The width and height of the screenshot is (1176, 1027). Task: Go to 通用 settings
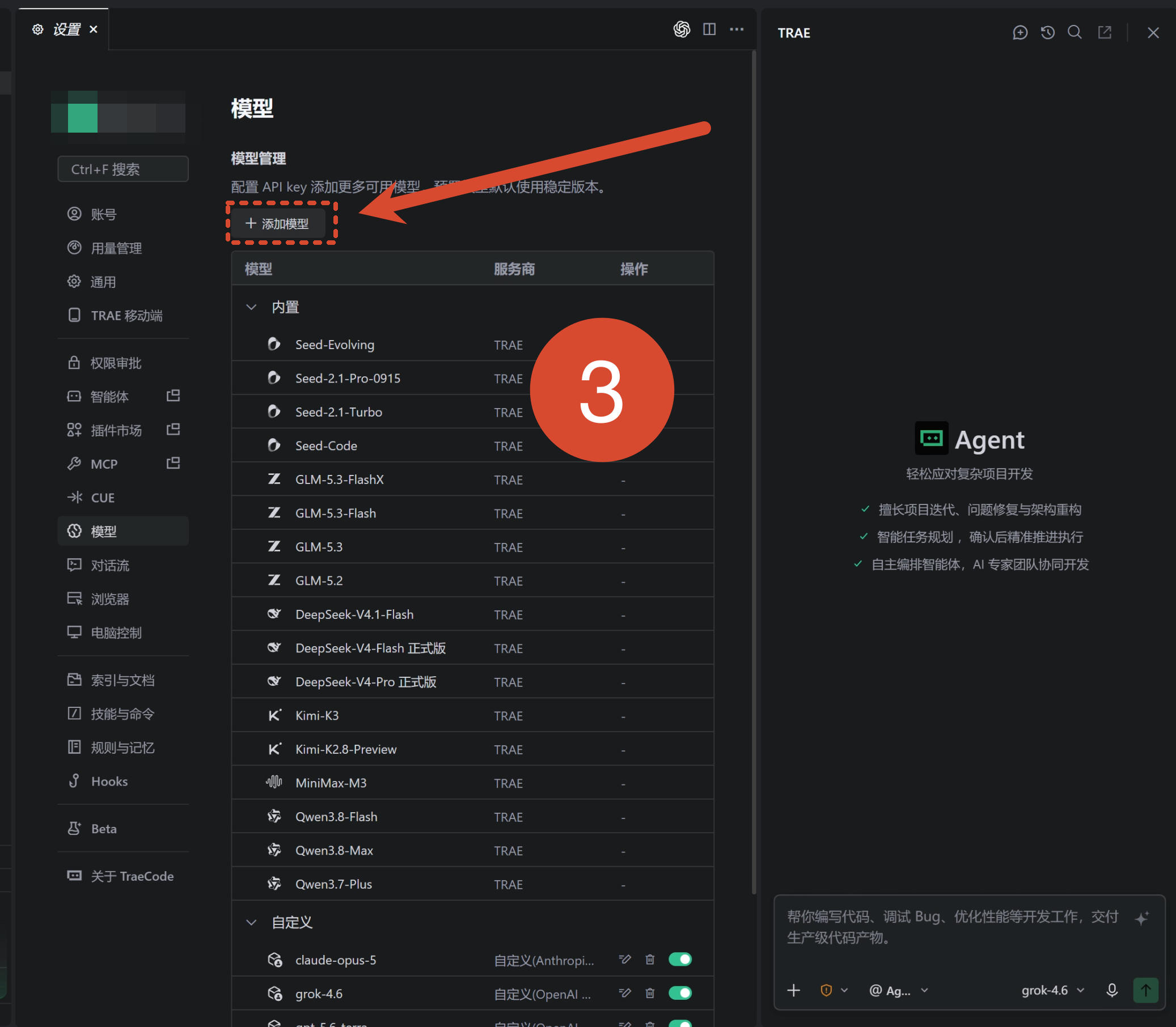click(x=123, y=282)
